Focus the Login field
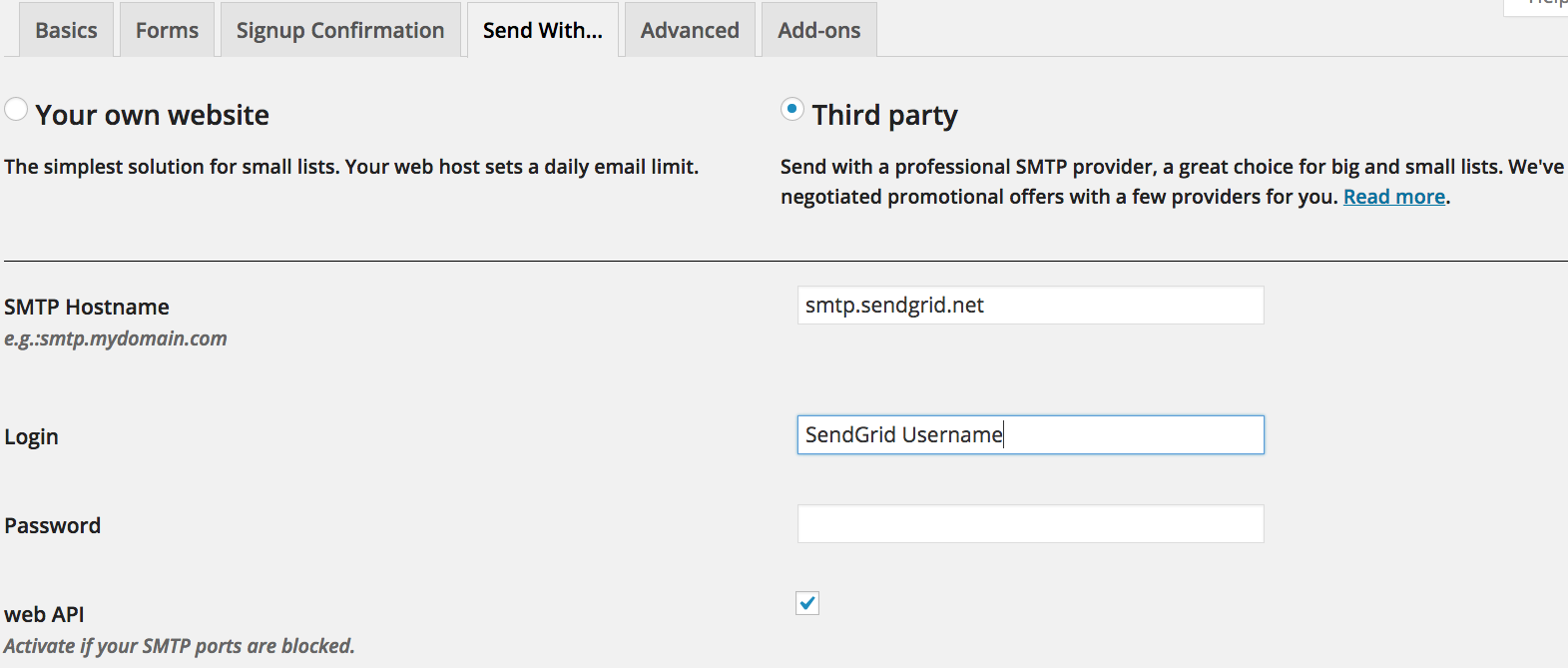Viewport: 1568px width, 668px height. pyautogui.click(x=1030, y=434)
